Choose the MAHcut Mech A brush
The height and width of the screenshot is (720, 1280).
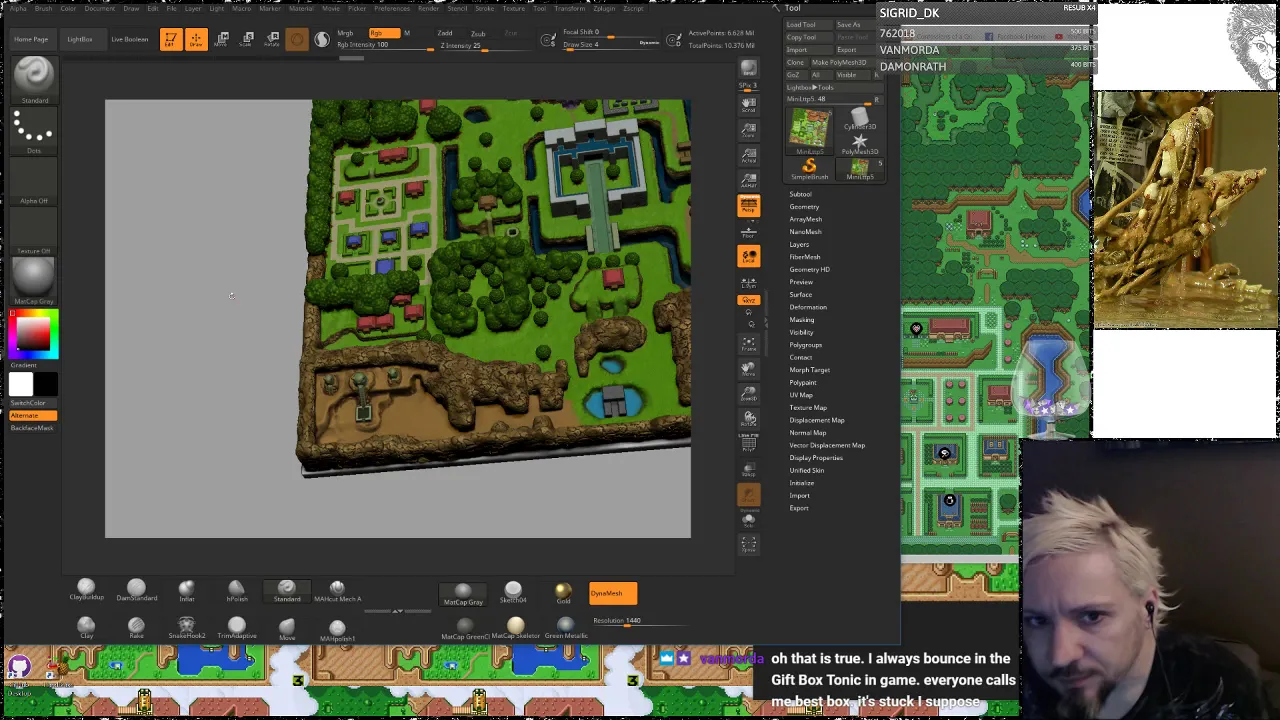point(337,590)
